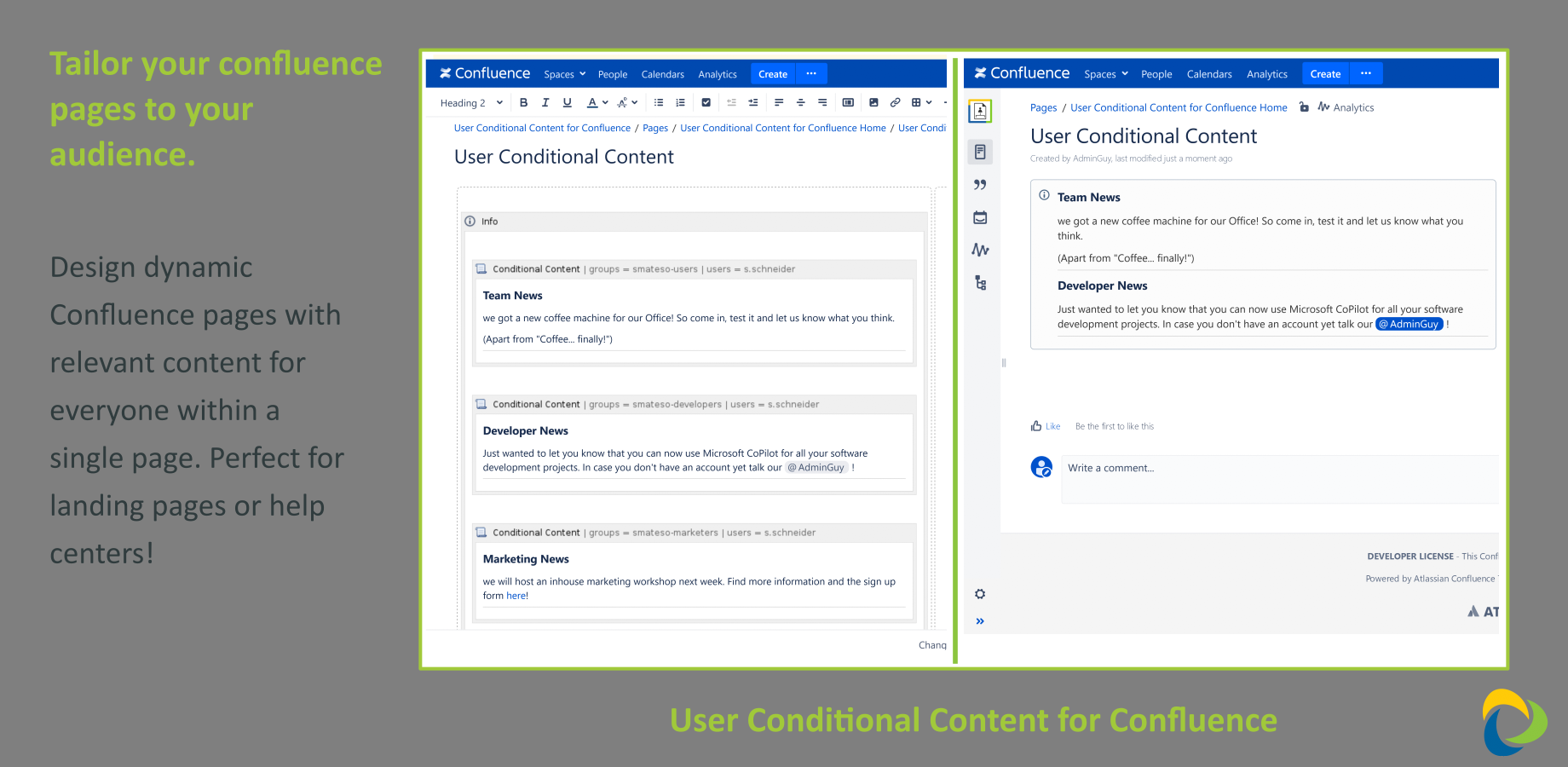Open Spaces menu in the editor window
Viewport: 1568px width, 767px height.
pyautogui.click(x=565, y=74)
